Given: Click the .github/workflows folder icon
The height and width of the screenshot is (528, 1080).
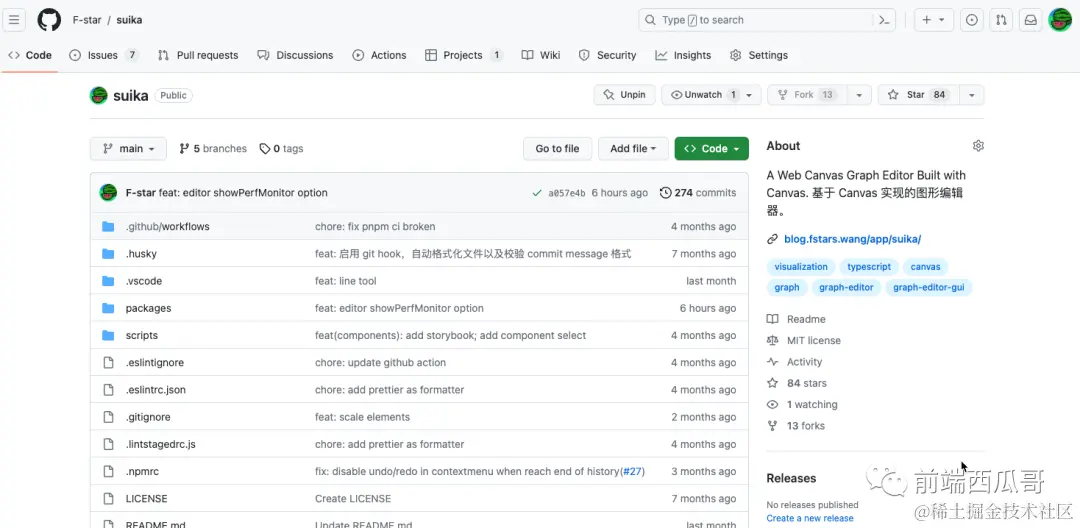Looking at the screenshot, I should point(108,226).
